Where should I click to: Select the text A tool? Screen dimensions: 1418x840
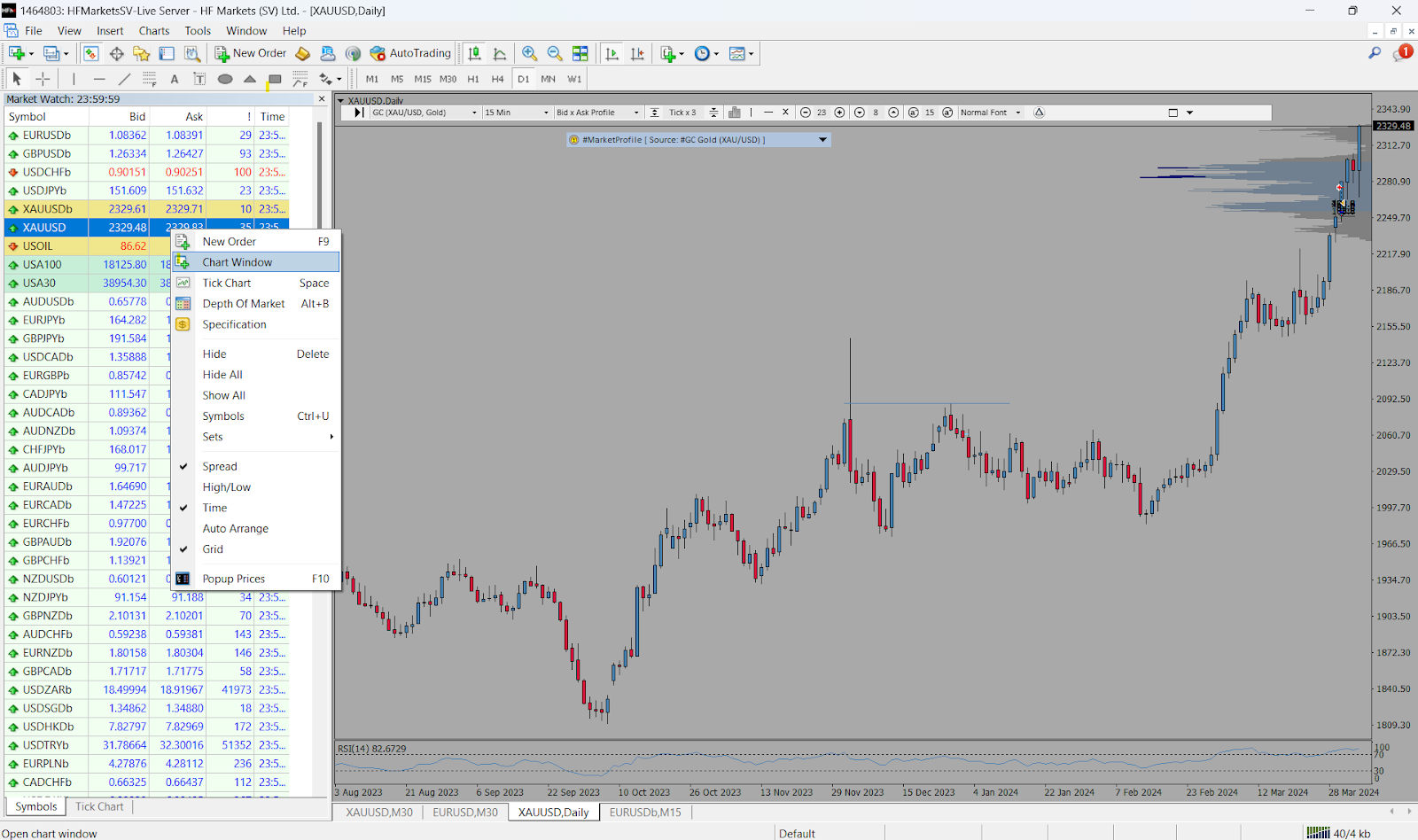(x=175, y=79)
